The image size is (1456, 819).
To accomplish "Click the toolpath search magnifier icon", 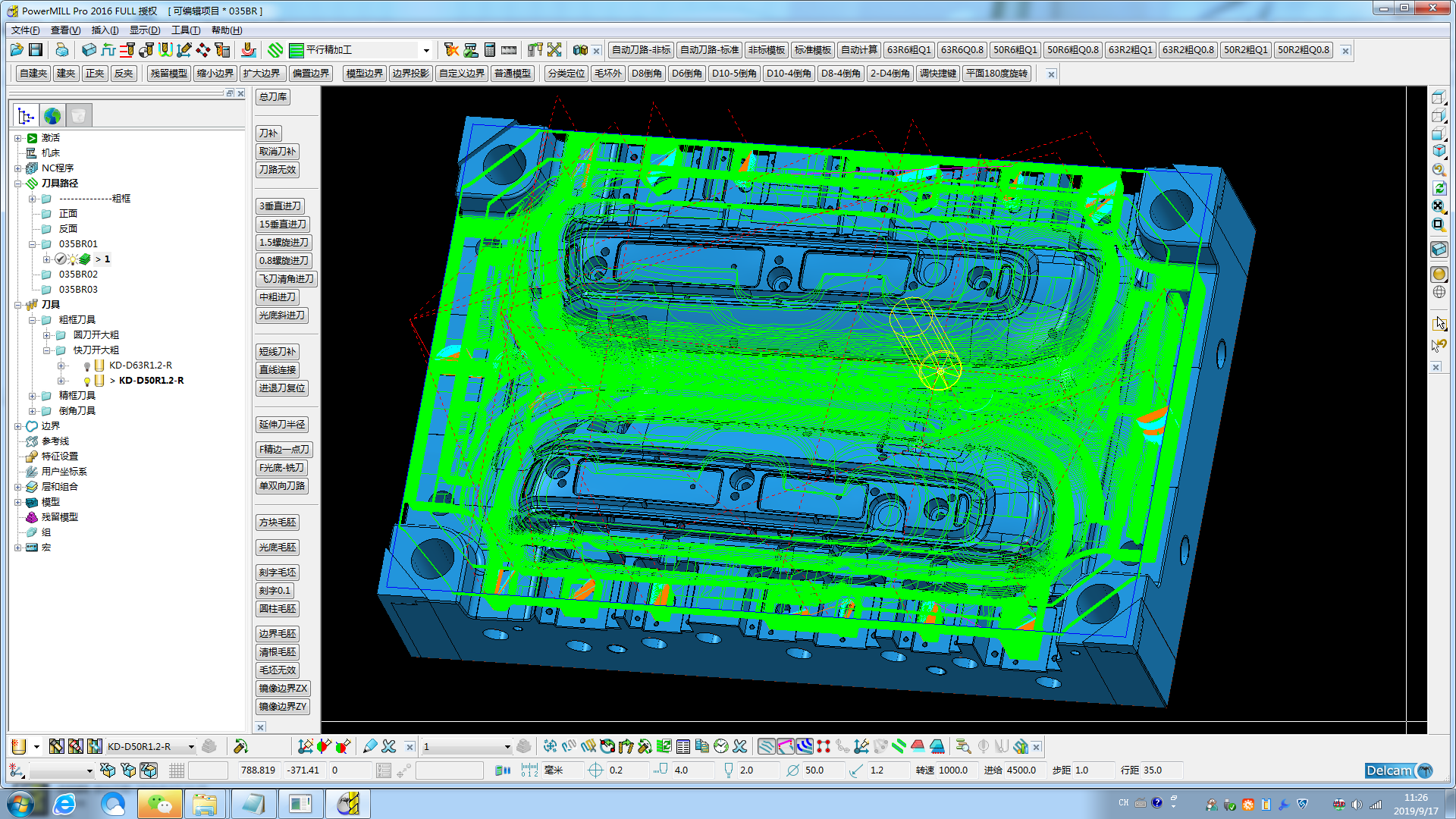I will click(x=963, y=747).
